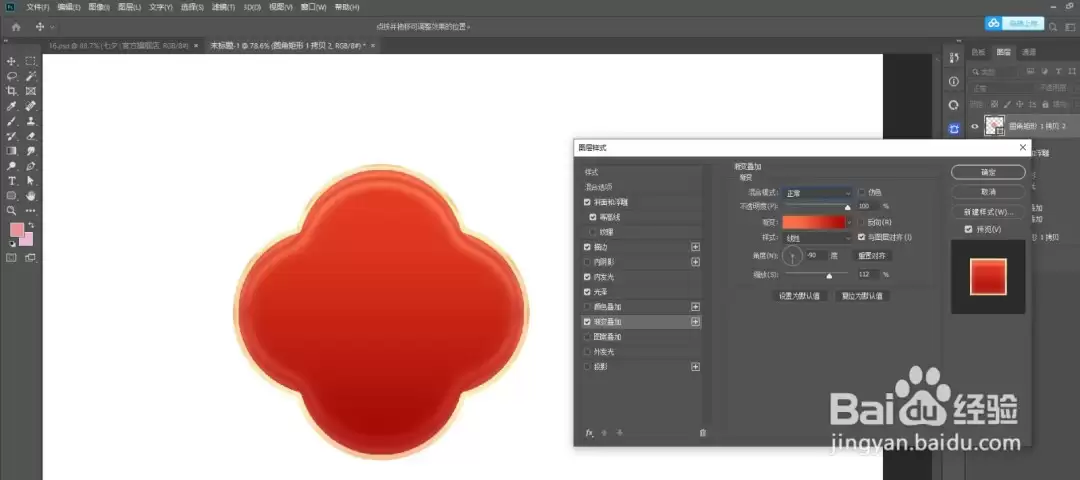The image size is (1080, 480).
Task: Click the foreground color swatch
Action: pyautogui.click(x=16, y=229)
